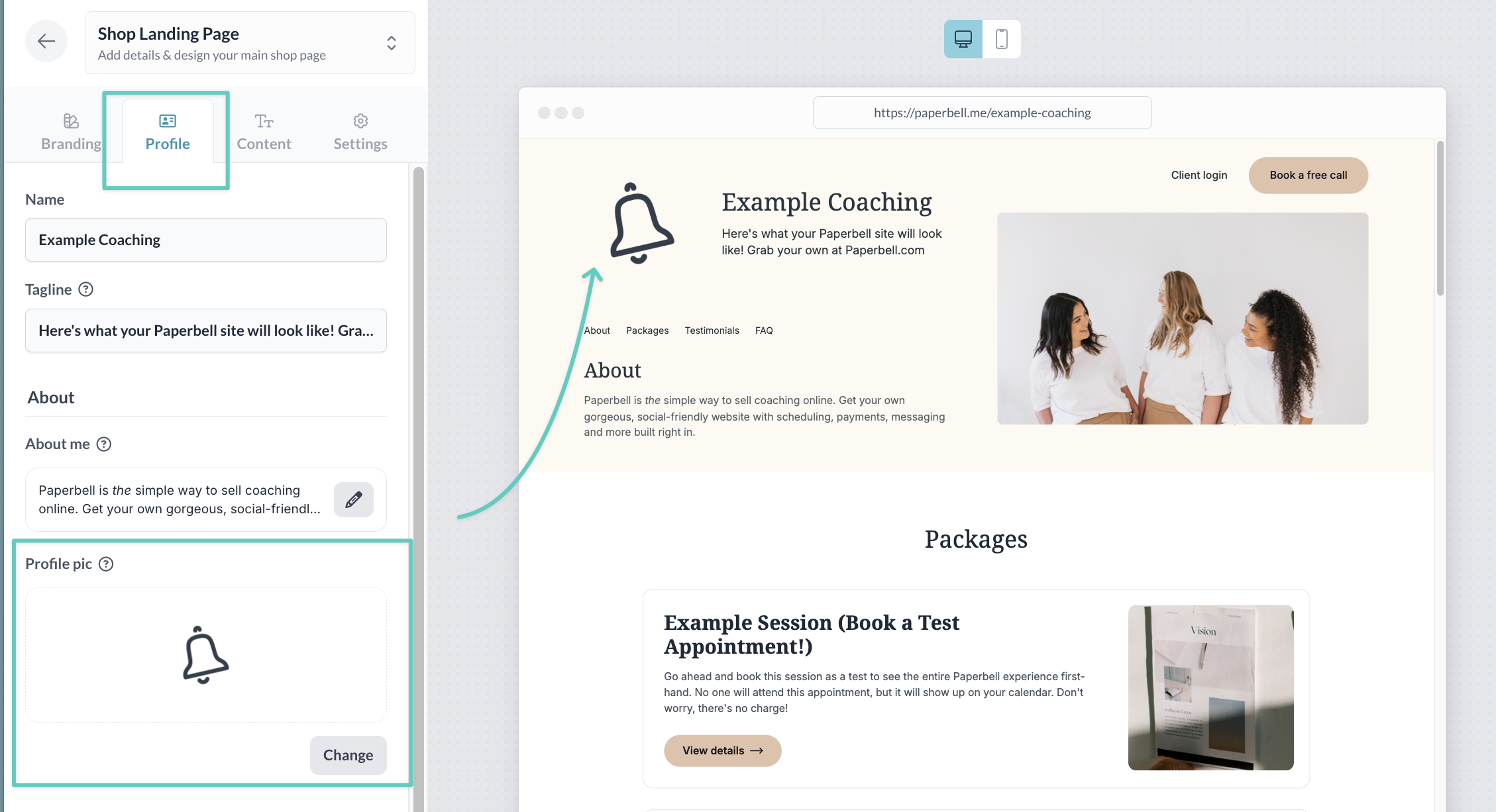Image resolution: width=1496 pixels, height=812 pixels.
Task: Click the View details button for Example Session
Action: tap(722, 750)
